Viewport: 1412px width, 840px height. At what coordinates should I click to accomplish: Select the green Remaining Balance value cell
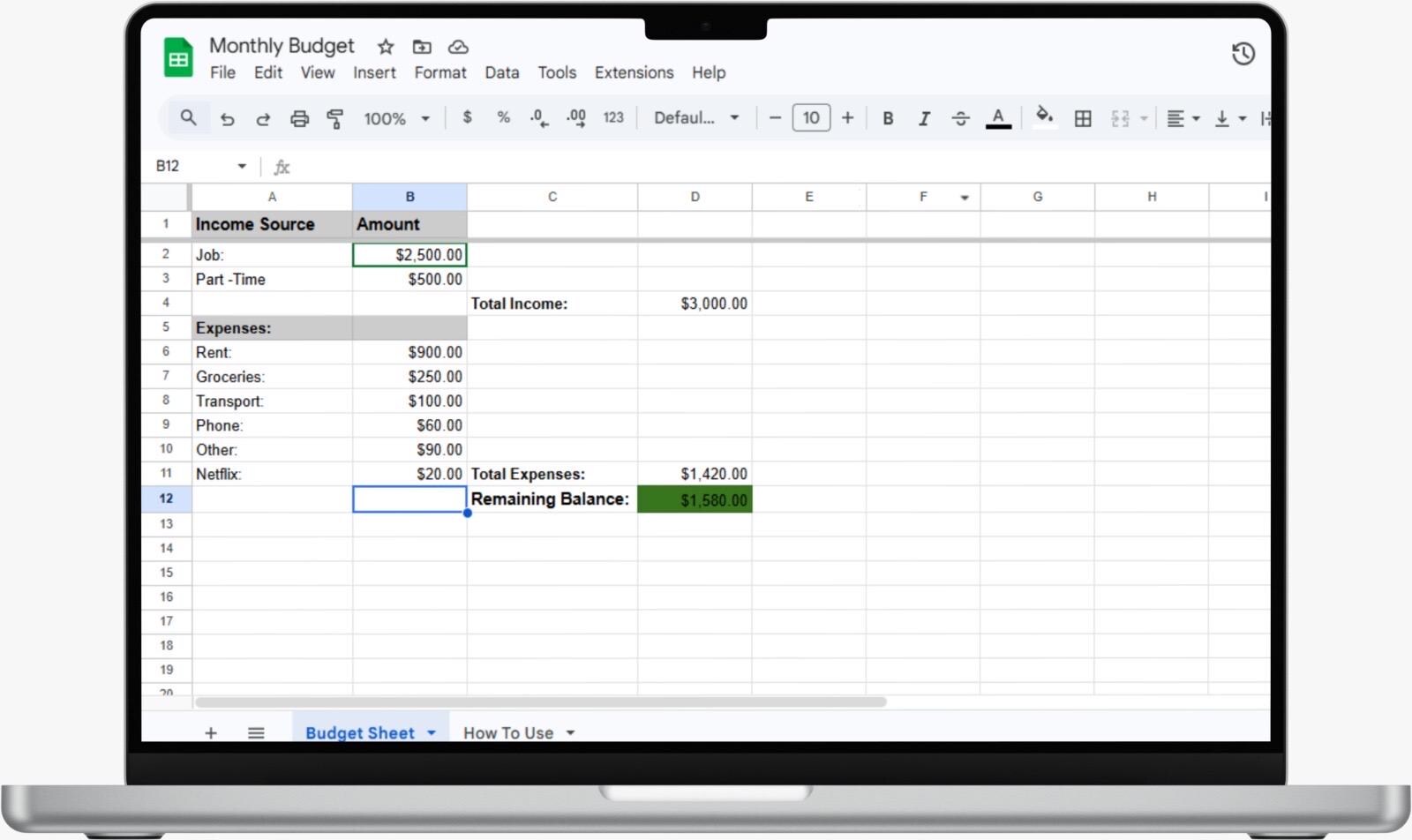[695, 499]
